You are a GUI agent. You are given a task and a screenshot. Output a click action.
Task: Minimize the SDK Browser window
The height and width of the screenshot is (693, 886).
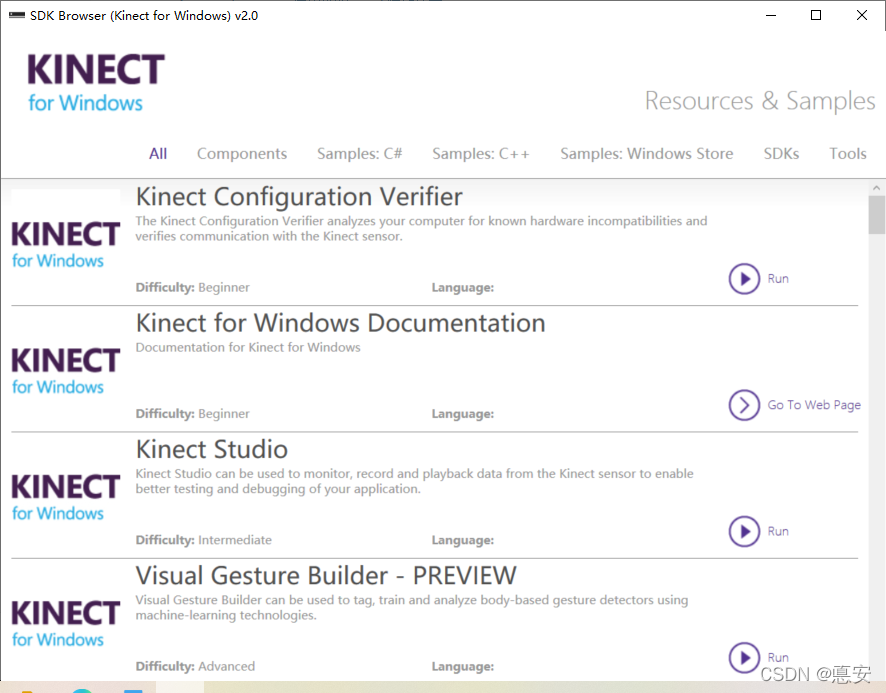(x=771, y=15)
